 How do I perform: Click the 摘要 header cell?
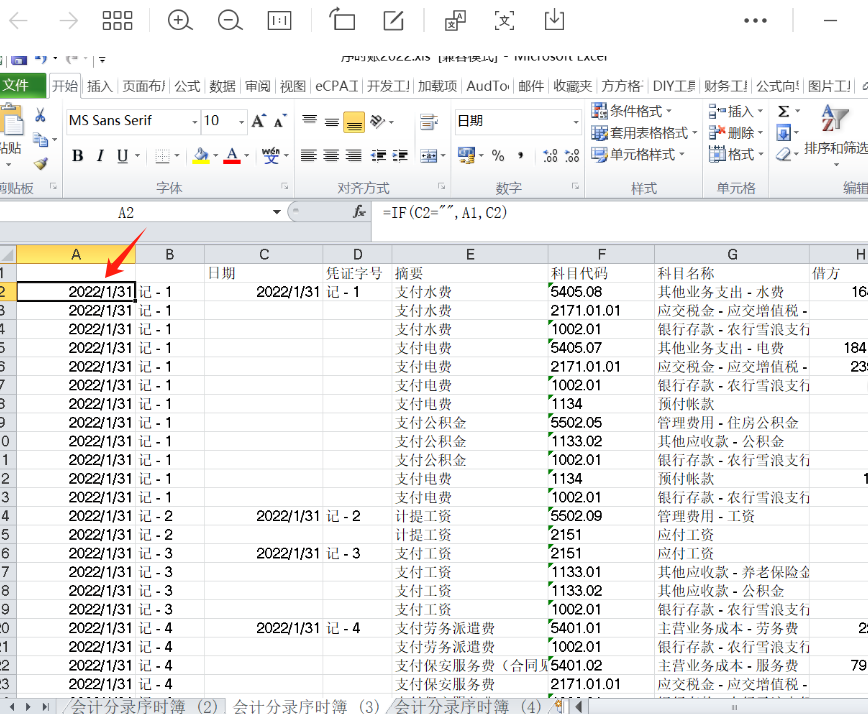(469, 273)
